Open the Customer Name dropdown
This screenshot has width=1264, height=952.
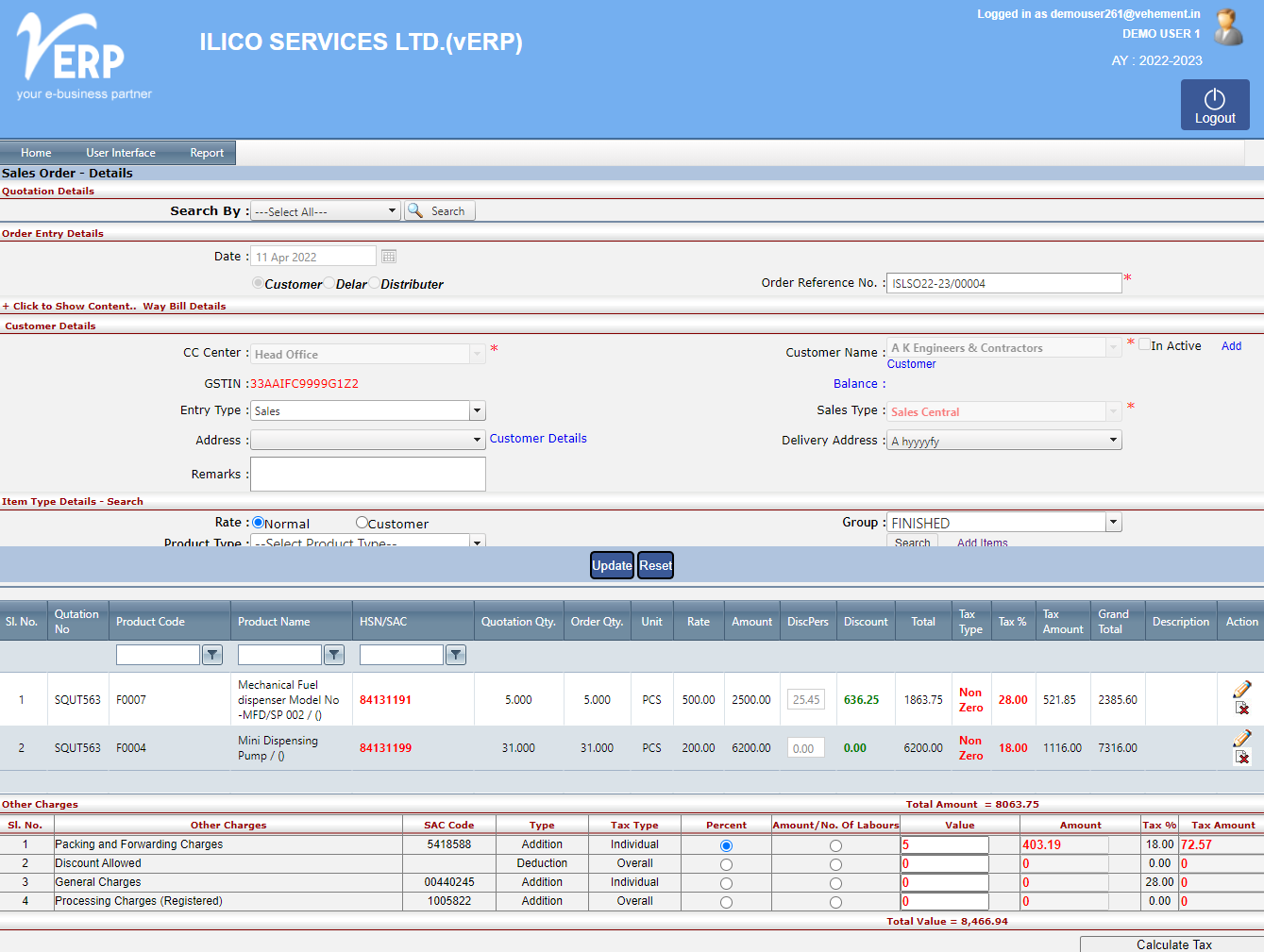click(1004, 347)
